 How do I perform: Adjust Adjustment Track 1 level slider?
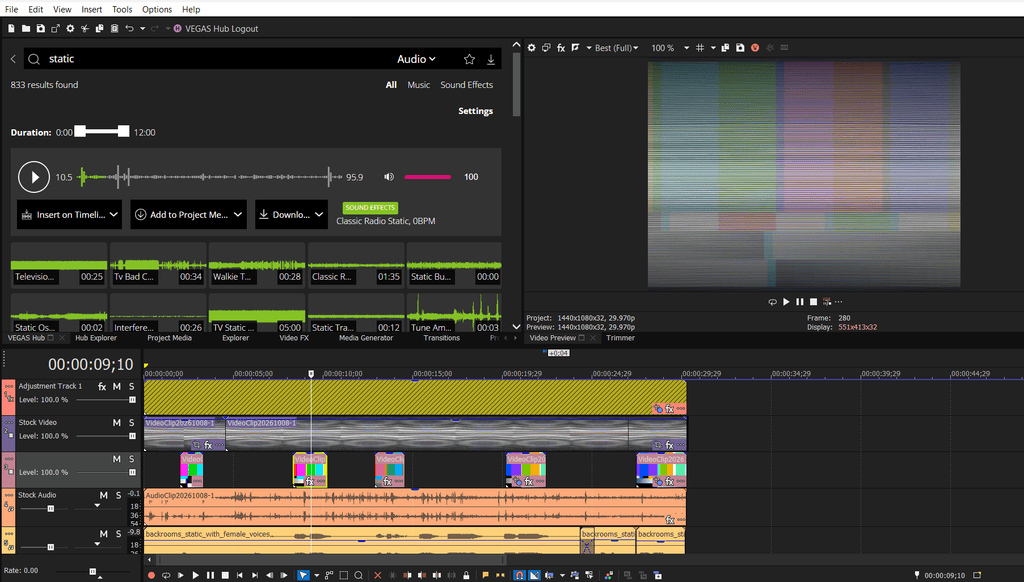pyautogui.click(x=105, y=400)
